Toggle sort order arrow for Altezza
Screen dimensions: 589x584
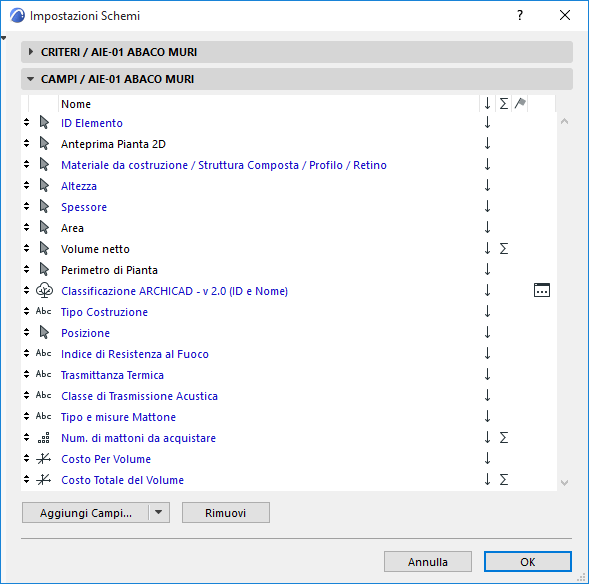[487, 186]
